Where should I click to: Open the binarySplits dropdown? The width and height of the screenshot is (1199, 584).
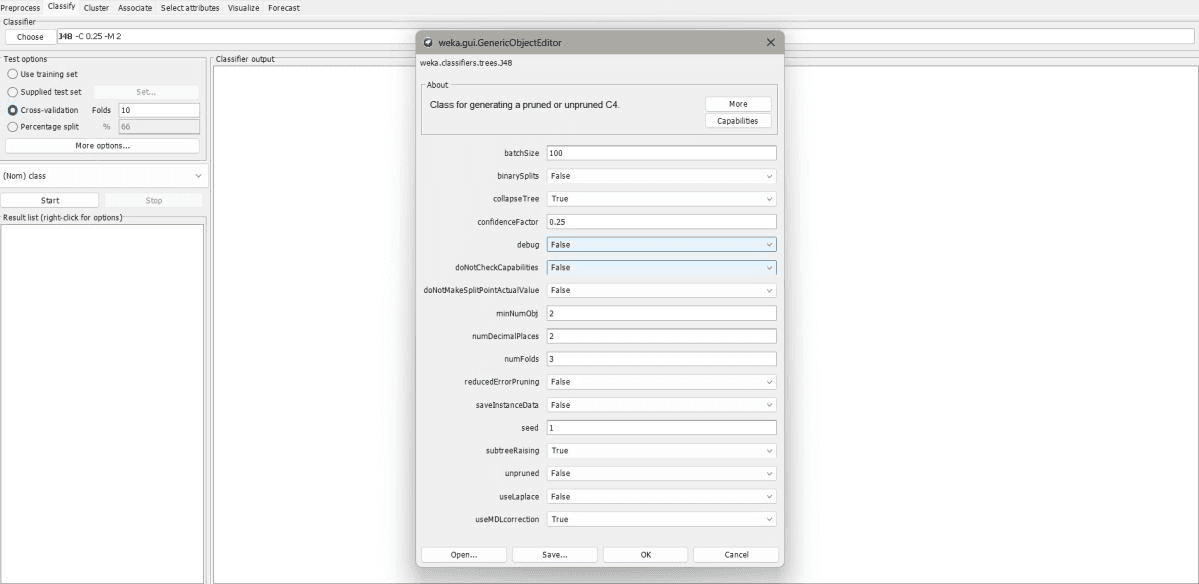661,176
